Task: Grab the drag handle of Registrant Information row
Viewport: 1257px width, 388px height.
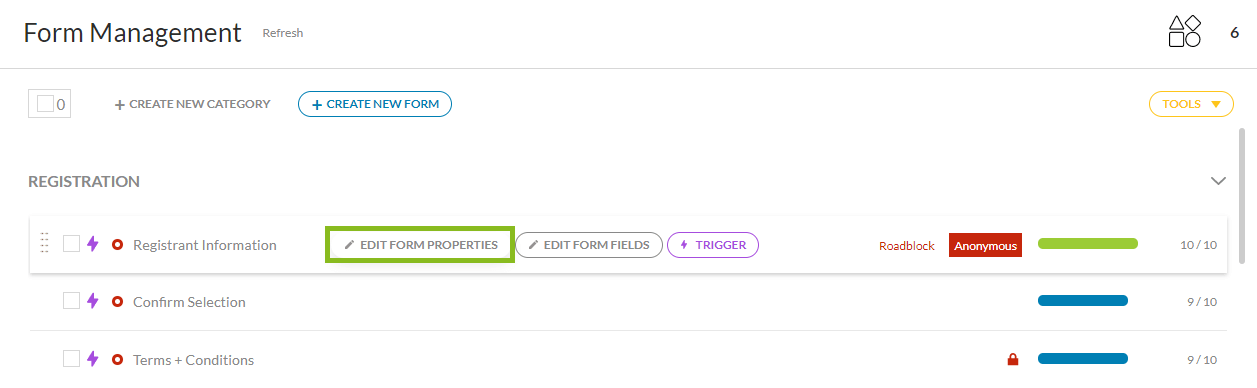Action: click(x=44, y=244)
